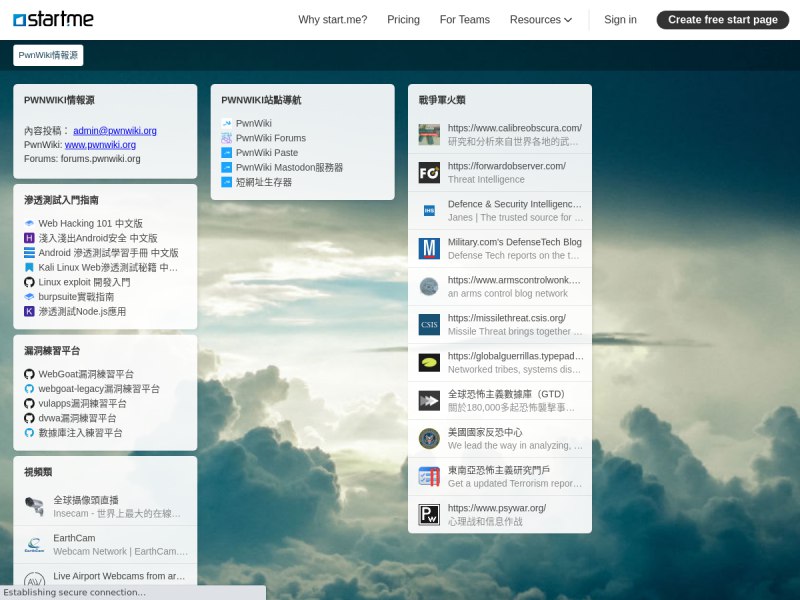
Task: Open PwnWiki Forums link text
Action: (x=271, y=138)
